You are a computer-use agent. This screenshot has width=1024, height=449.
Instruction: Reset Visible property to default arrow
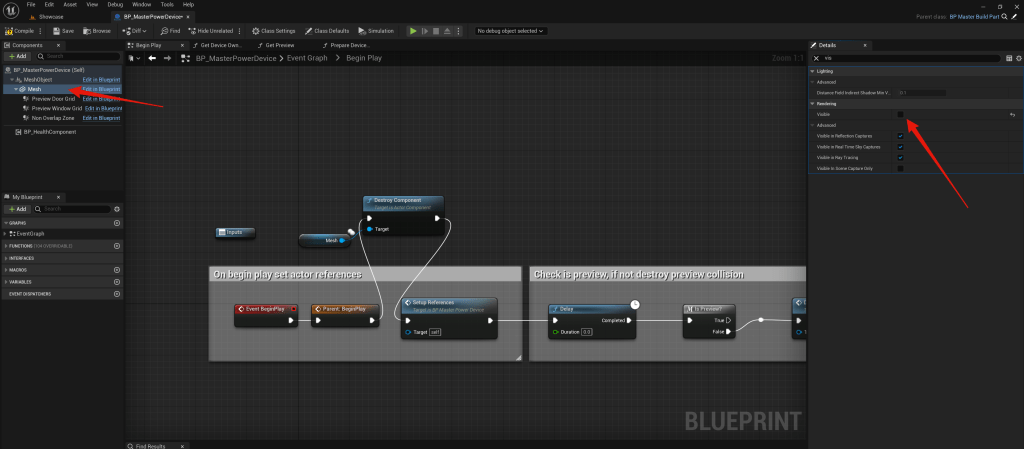[x=1013, y=115]
